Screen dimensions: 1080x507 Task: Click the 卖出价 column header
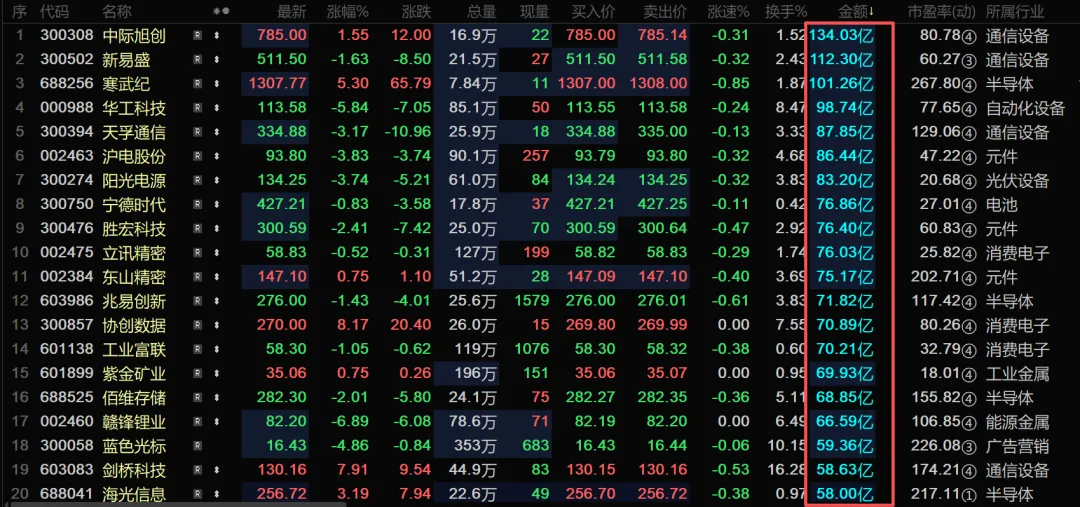click(x=665, y=12)
